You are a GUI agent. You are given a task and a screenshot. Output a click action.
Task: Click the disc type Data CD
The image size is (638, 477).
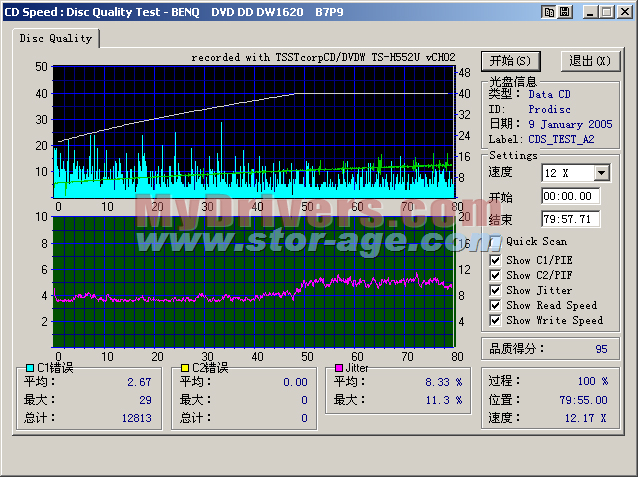pyautogui.click(x=549, y=94)
